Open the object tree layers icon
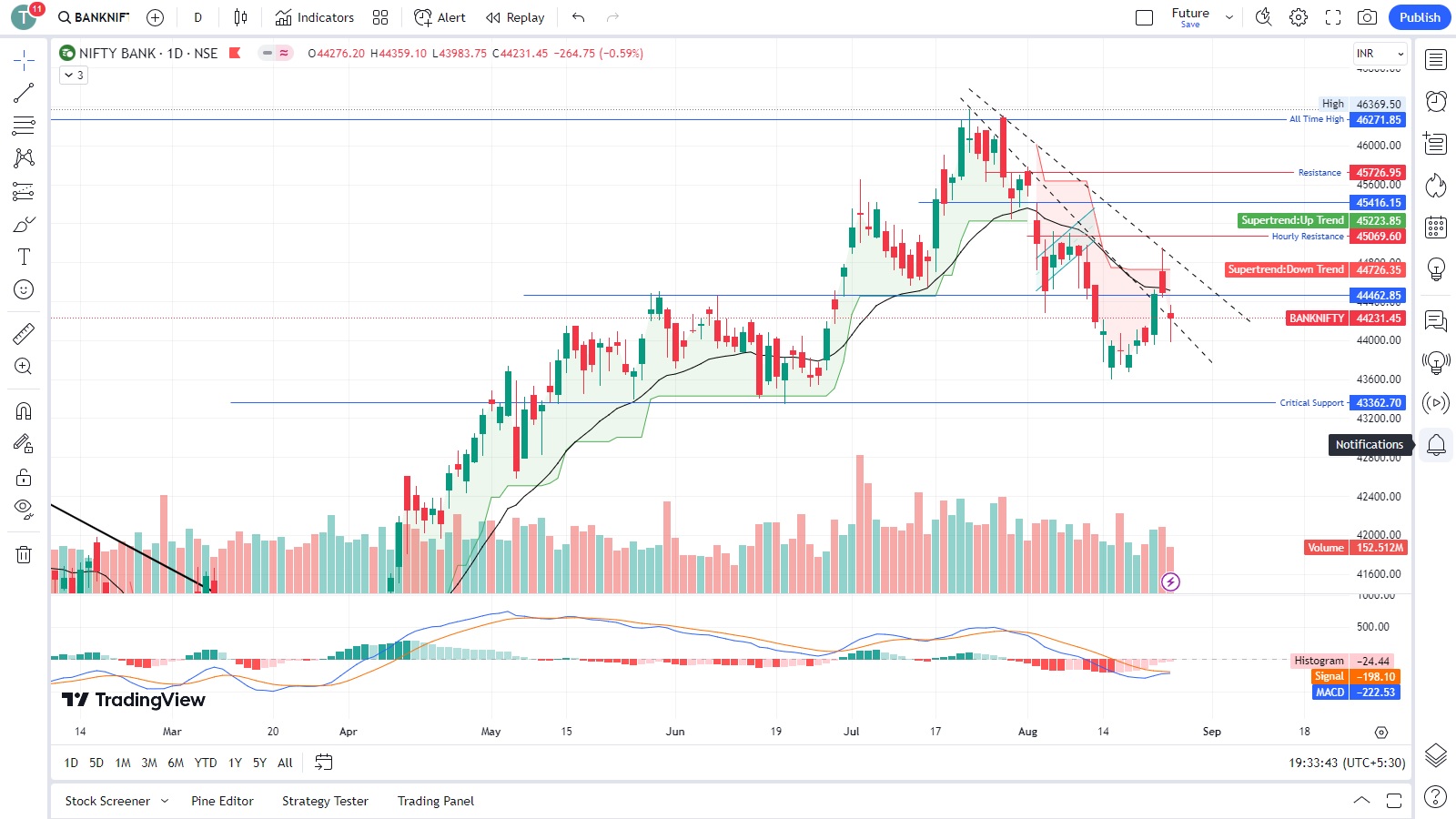The image size is (1456, 819). [x=1436, y=754]
